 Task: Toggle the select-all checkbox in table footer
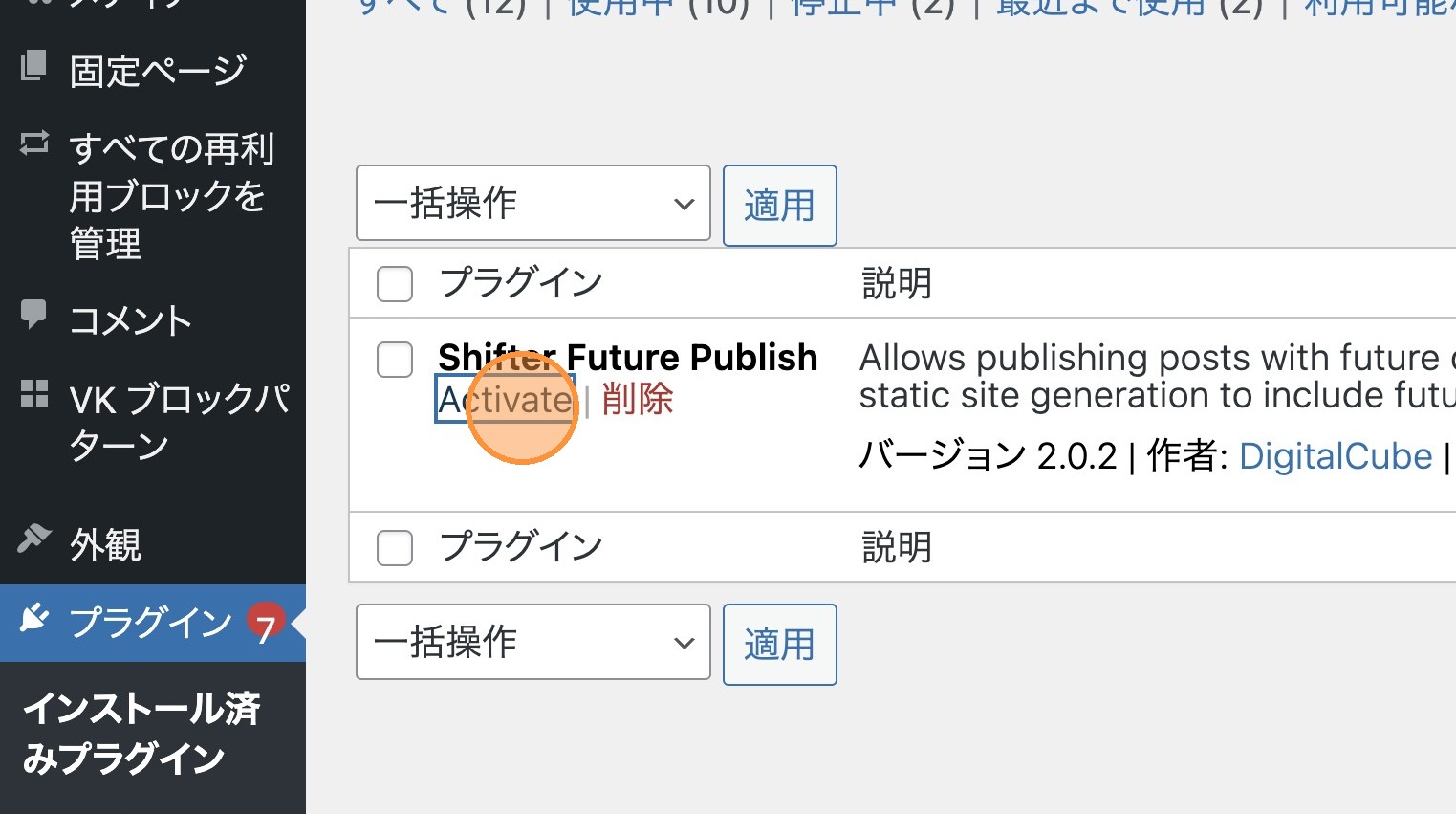tap(395, 548)
